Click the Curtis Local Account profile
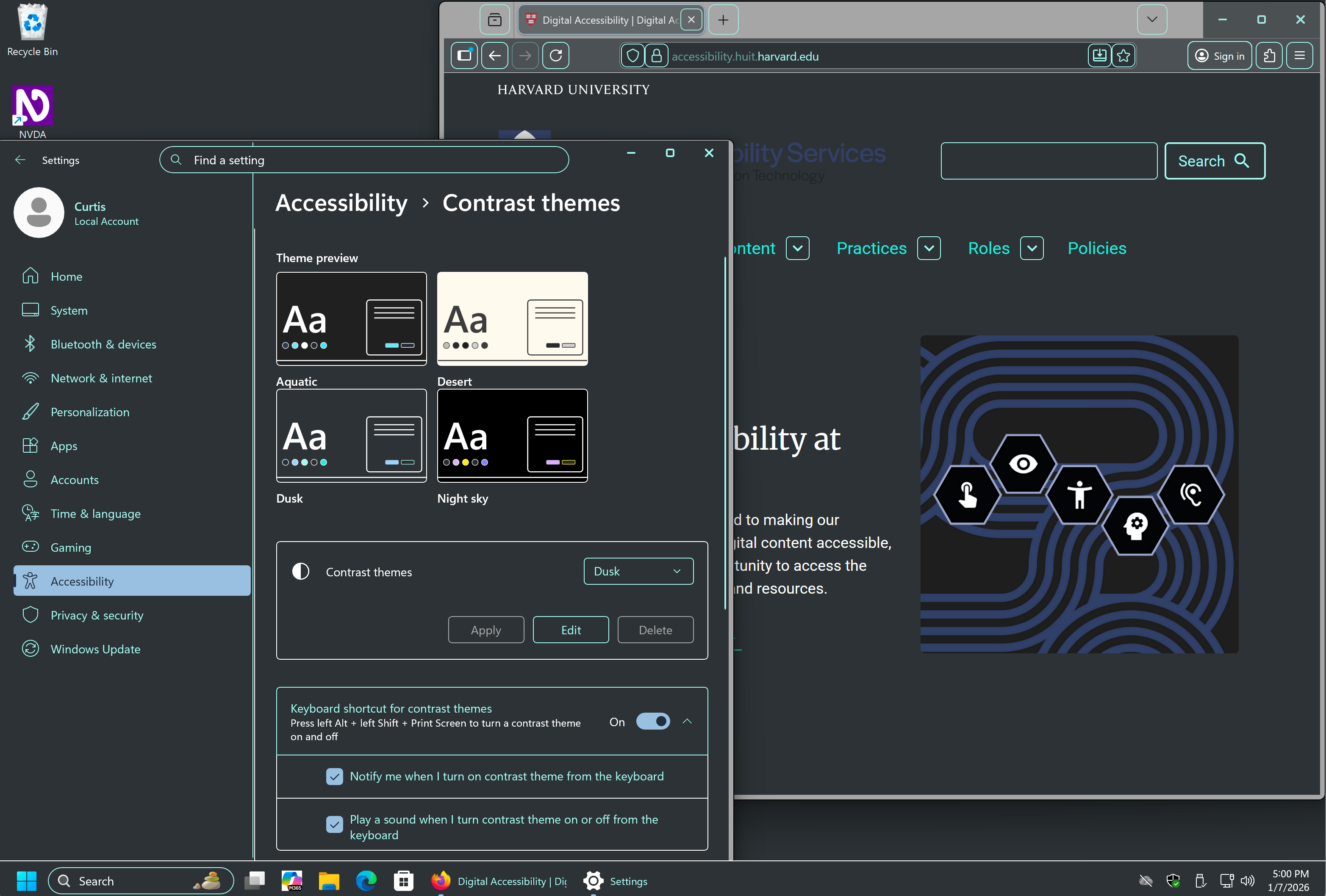 click(x=77, y=213)
